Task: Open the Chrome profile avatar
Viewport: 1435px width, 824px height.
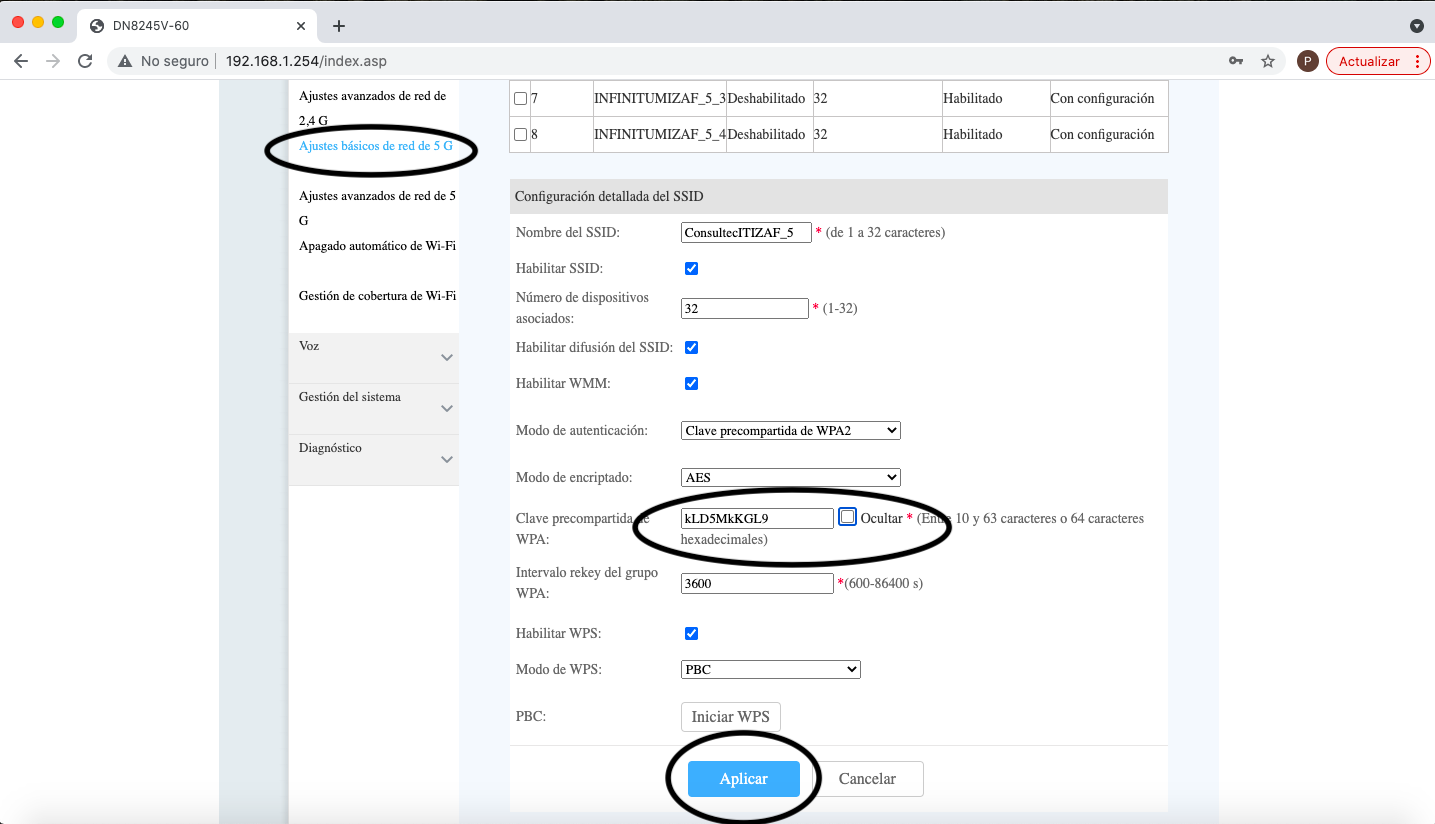Action: click(x=1307, y=61)
